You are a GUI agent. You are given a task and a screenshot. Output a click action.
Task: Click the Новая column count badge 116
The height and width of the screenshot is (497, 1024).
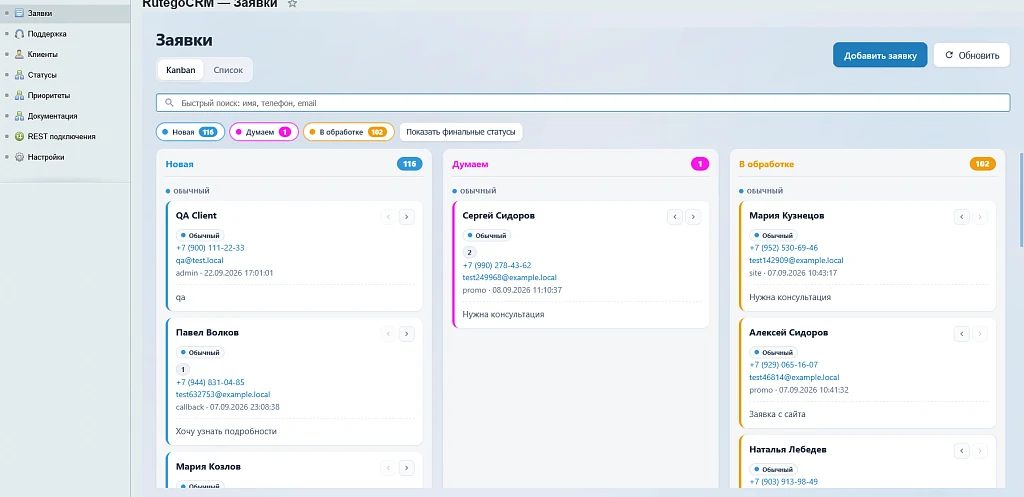coord(409,164)
